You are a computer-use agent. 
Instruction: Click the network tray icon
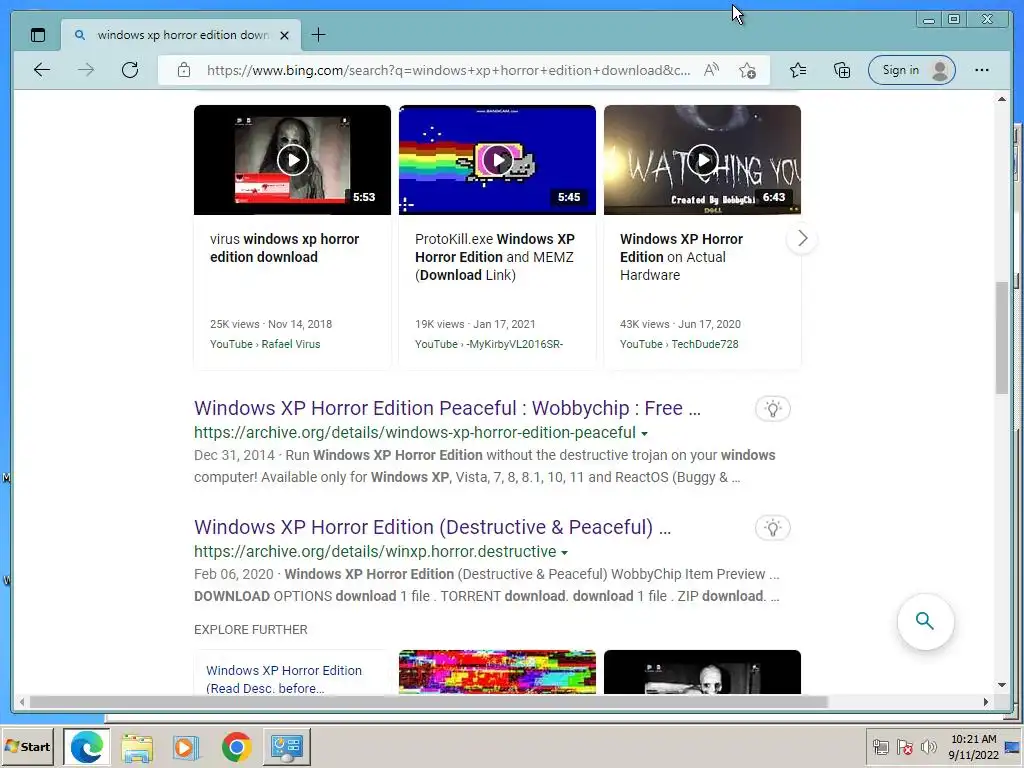click(x=880, y=747)
